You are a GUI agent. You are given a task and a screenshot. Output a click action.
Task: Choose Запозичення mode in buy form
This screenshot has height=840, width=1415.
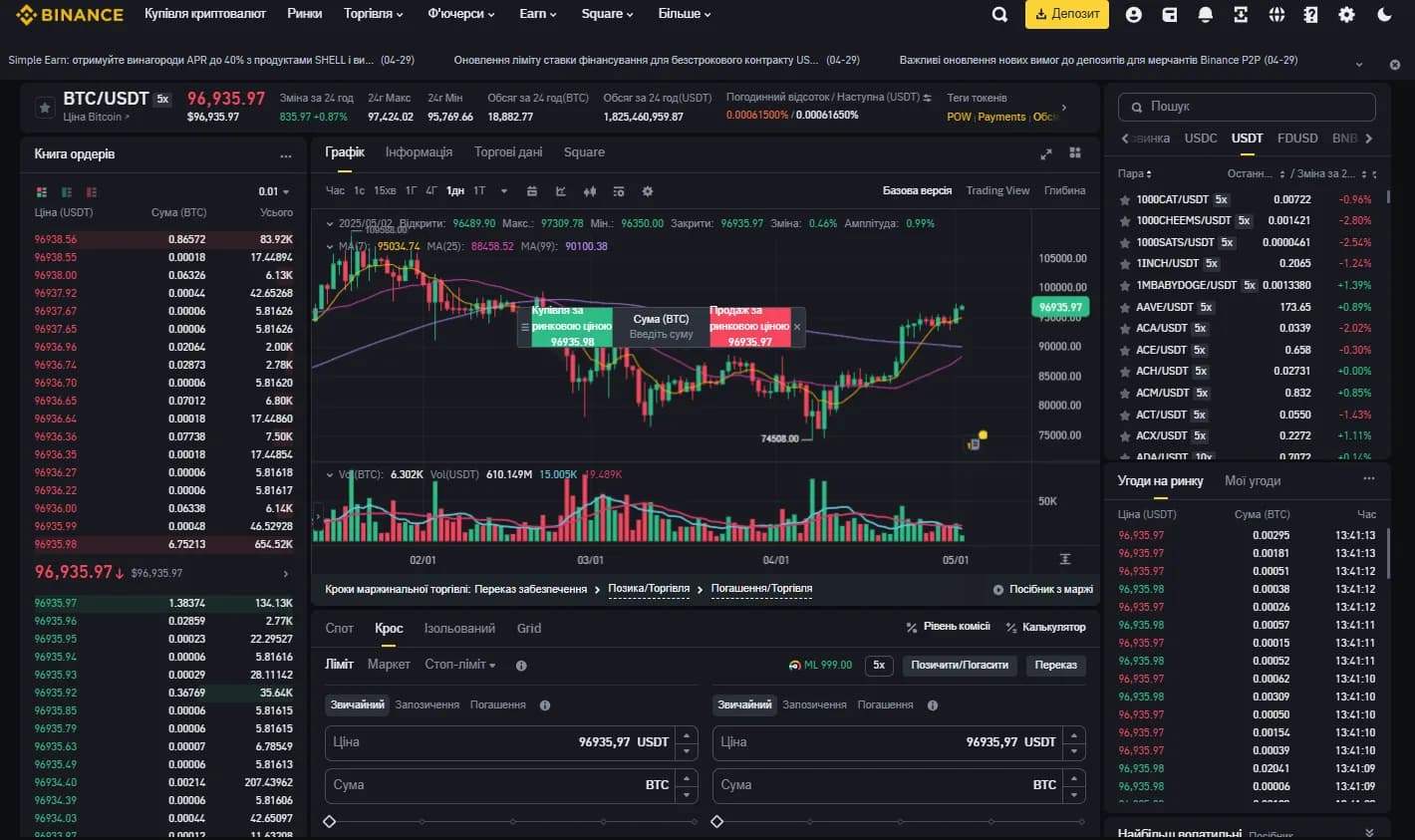[426, 704]
